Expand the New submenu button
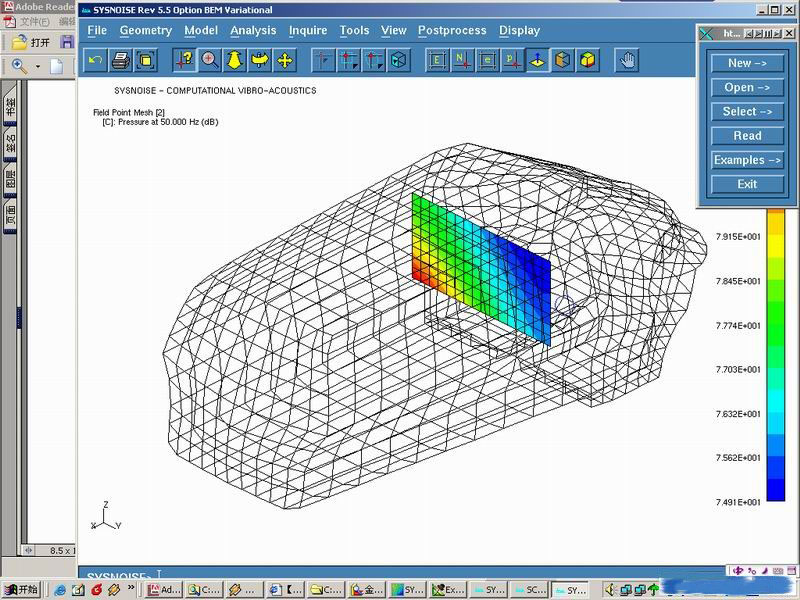The image size is (800, 600). [x=747, y=63]
